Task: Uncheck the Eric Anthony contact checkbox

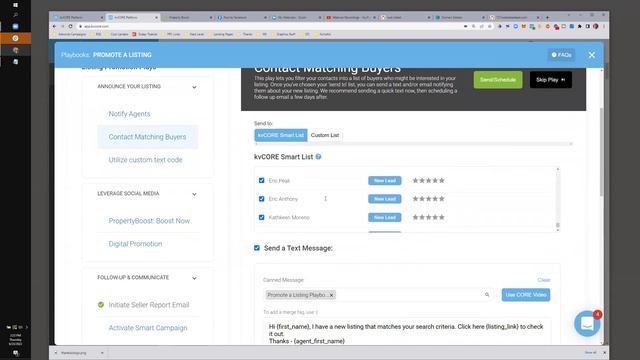Action: point(261,199)
